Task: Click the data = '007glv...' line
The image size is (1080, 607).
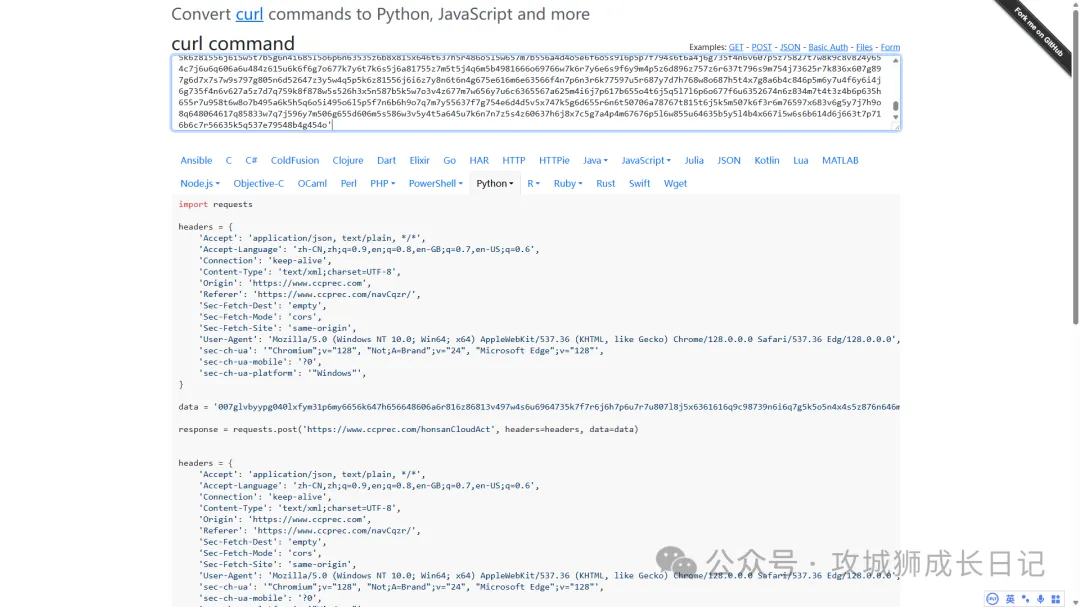Action: click(539, 407)
